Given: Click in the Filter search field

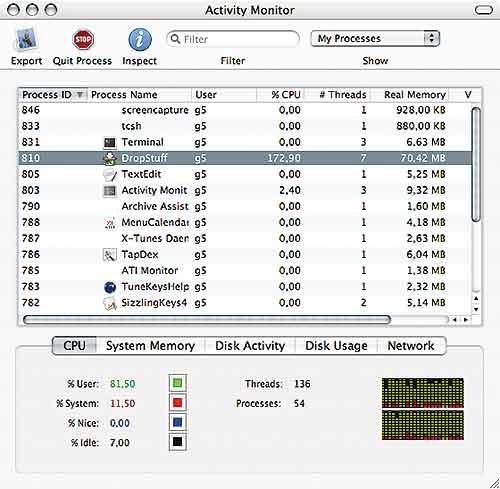Looking at the screenshot, I should pyautogui.click(x=233, y=39).
